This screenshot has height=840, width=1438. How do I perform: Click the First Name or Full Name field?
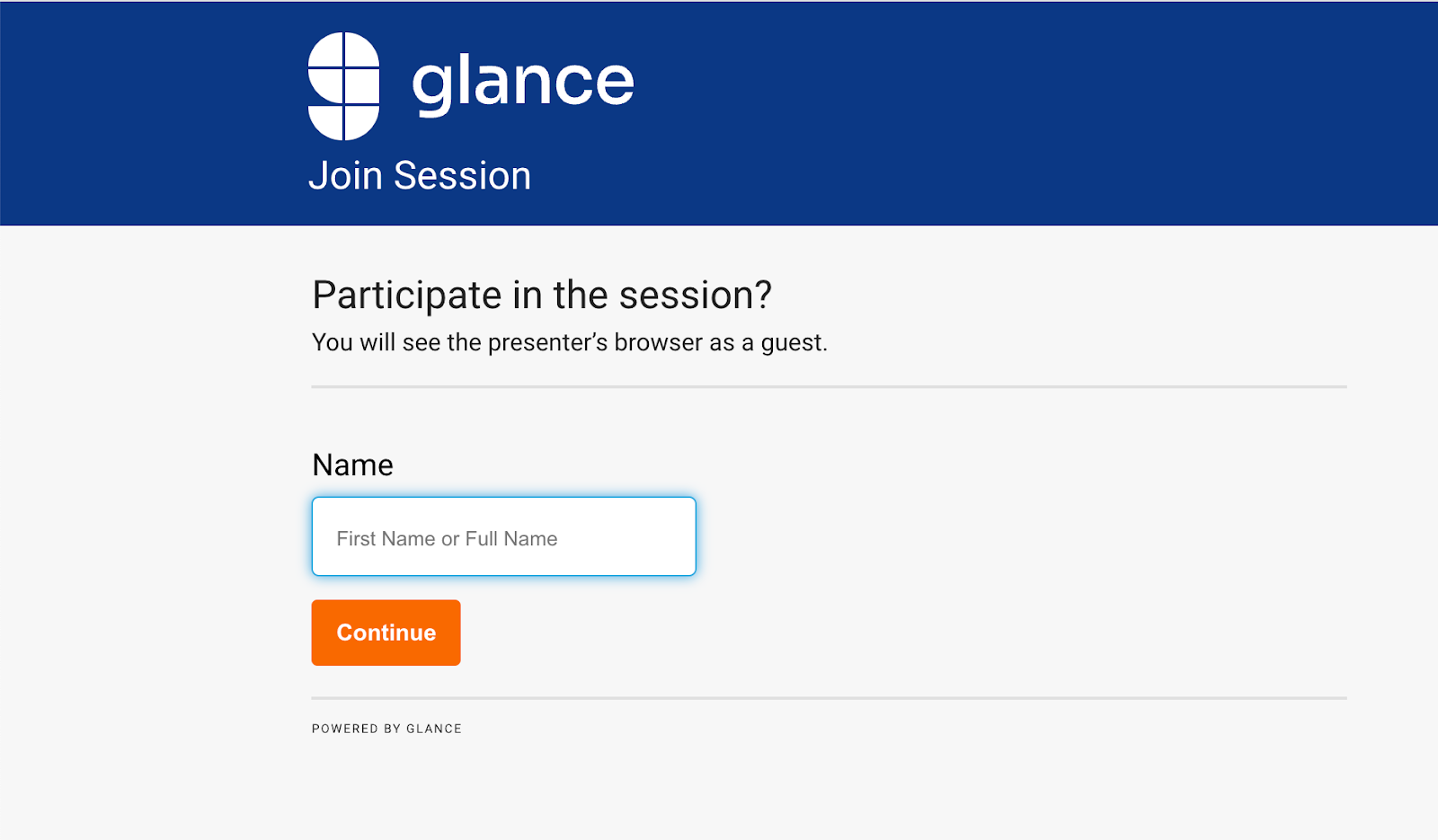click(503, 536)
